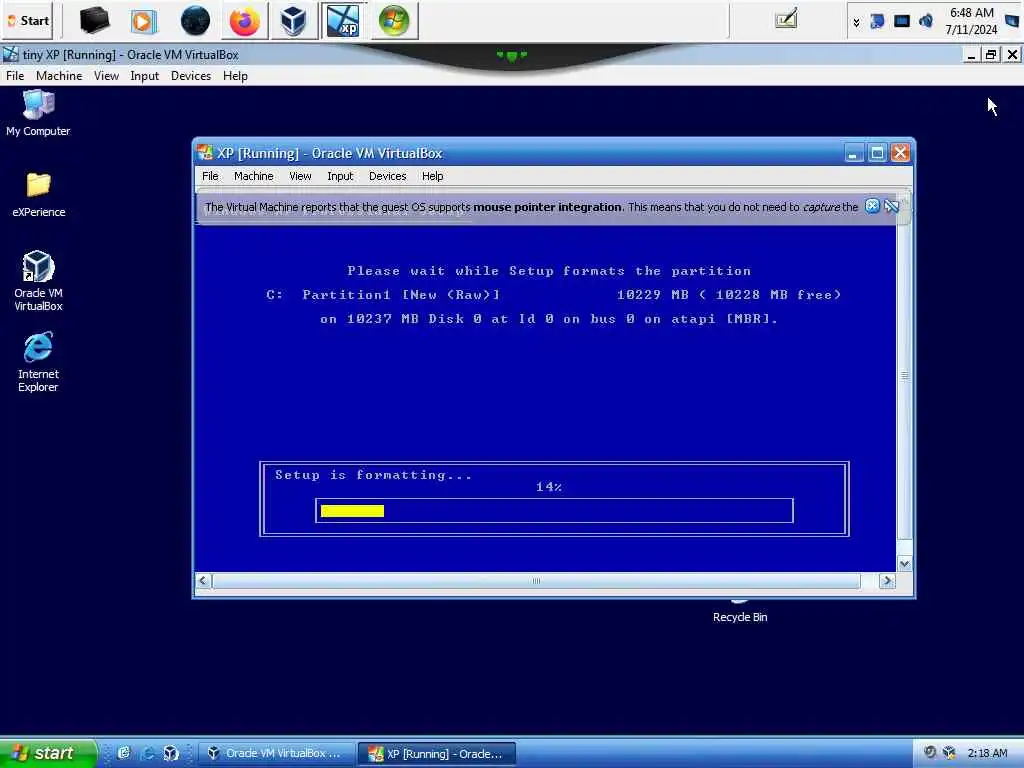The height and width of the screenshot is (768, 1024).
Task: Click the Windows orb icon in the top panel
Action: pyautogui.click(x=394, y=21)
